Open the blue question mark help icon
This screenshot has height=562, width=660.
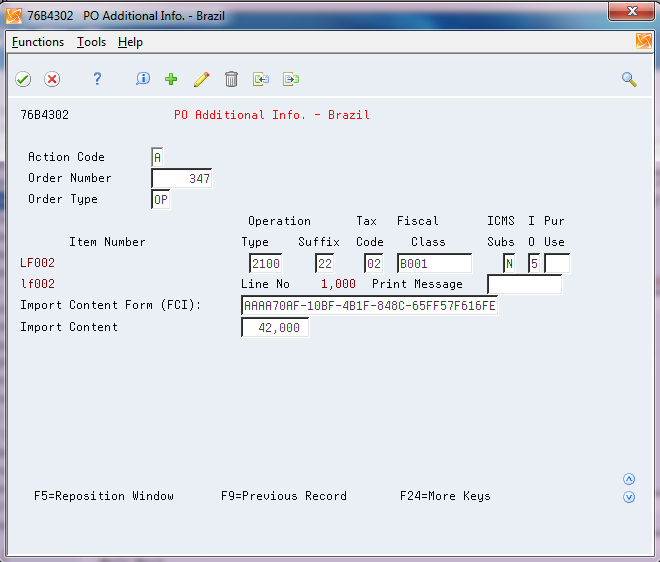point(97,79)
